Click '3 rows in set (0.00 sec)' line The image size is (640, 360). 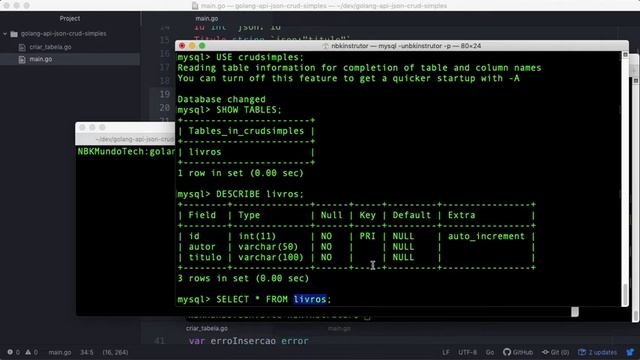pos(243,278)
